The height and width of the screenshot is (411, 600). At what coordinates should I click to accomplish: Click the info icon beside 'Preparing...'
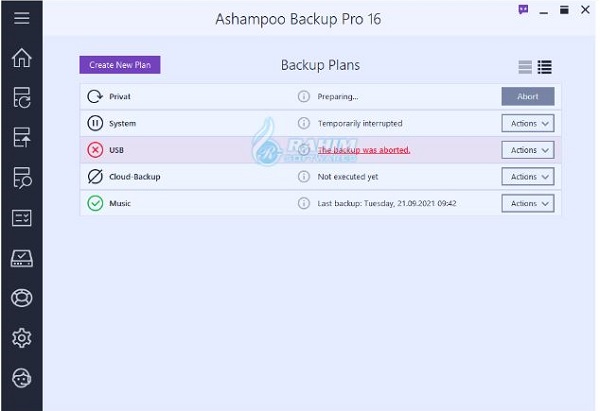tap(303, 97)
